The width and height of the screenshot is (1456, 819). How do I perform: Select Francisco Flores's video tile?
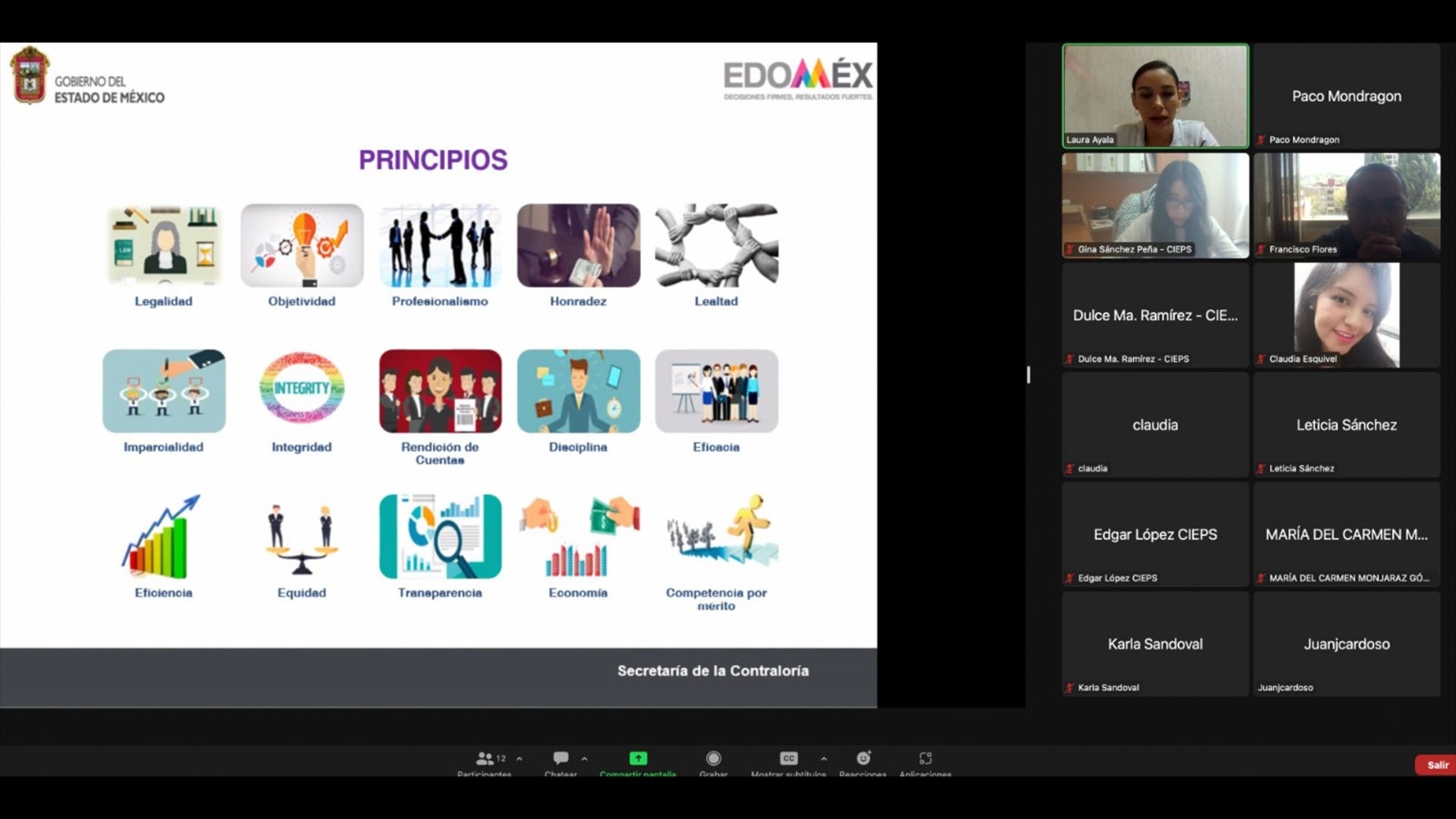pos(1346,205)
